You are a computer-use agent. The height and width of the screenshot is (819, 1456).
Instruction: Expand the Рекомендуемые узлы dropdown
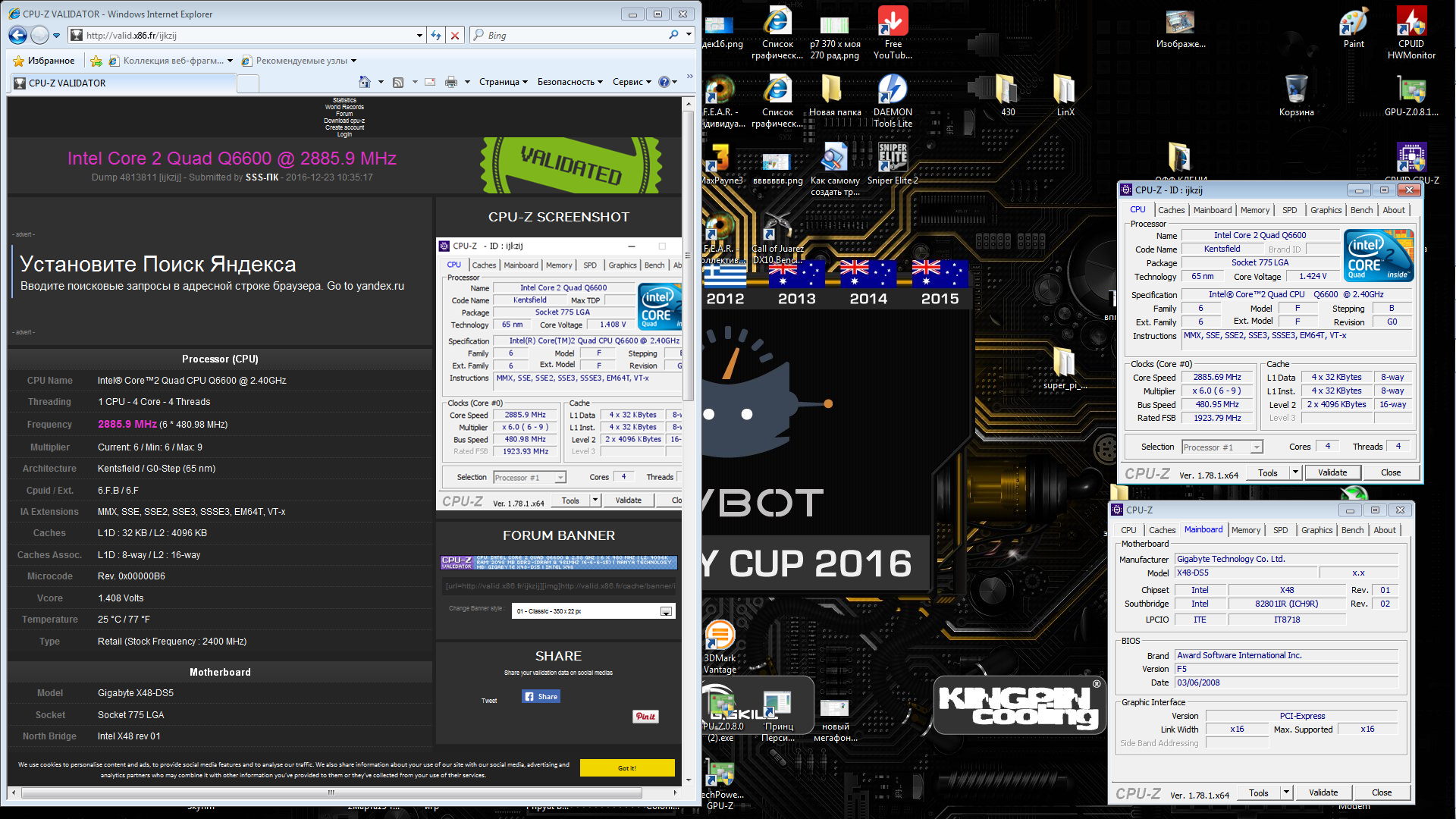coord(353,61)
